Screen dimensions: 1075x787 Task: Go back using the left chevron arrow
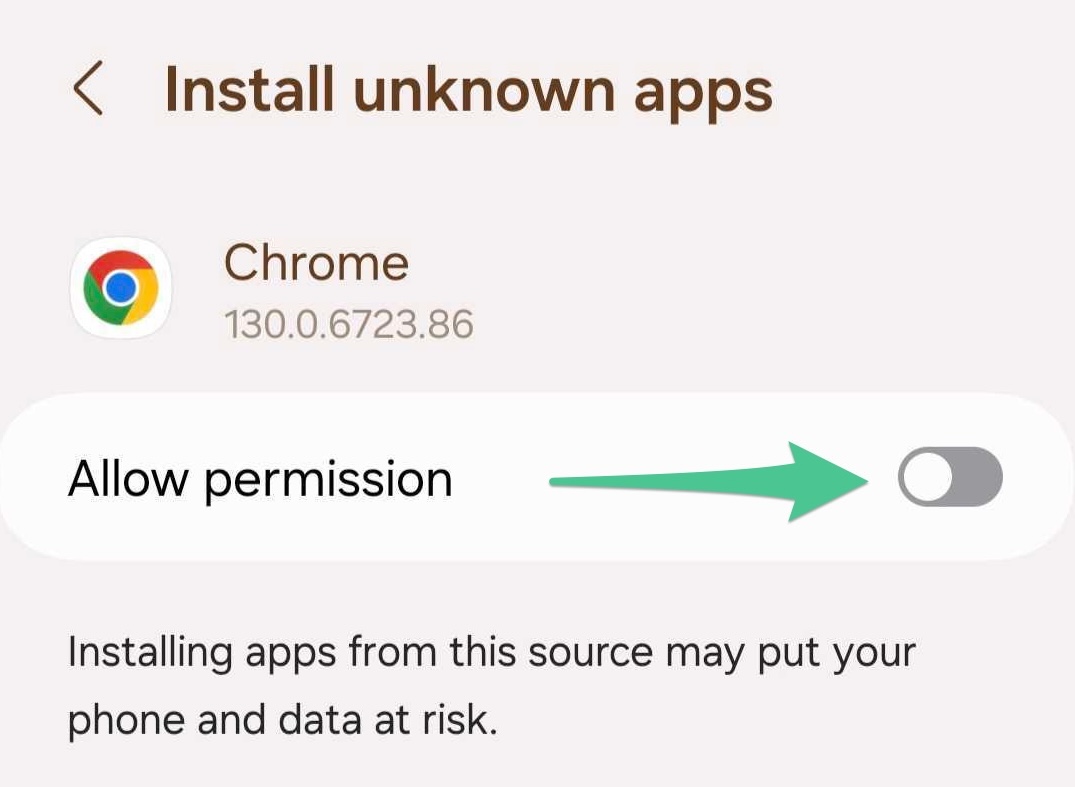click(88, 88)
